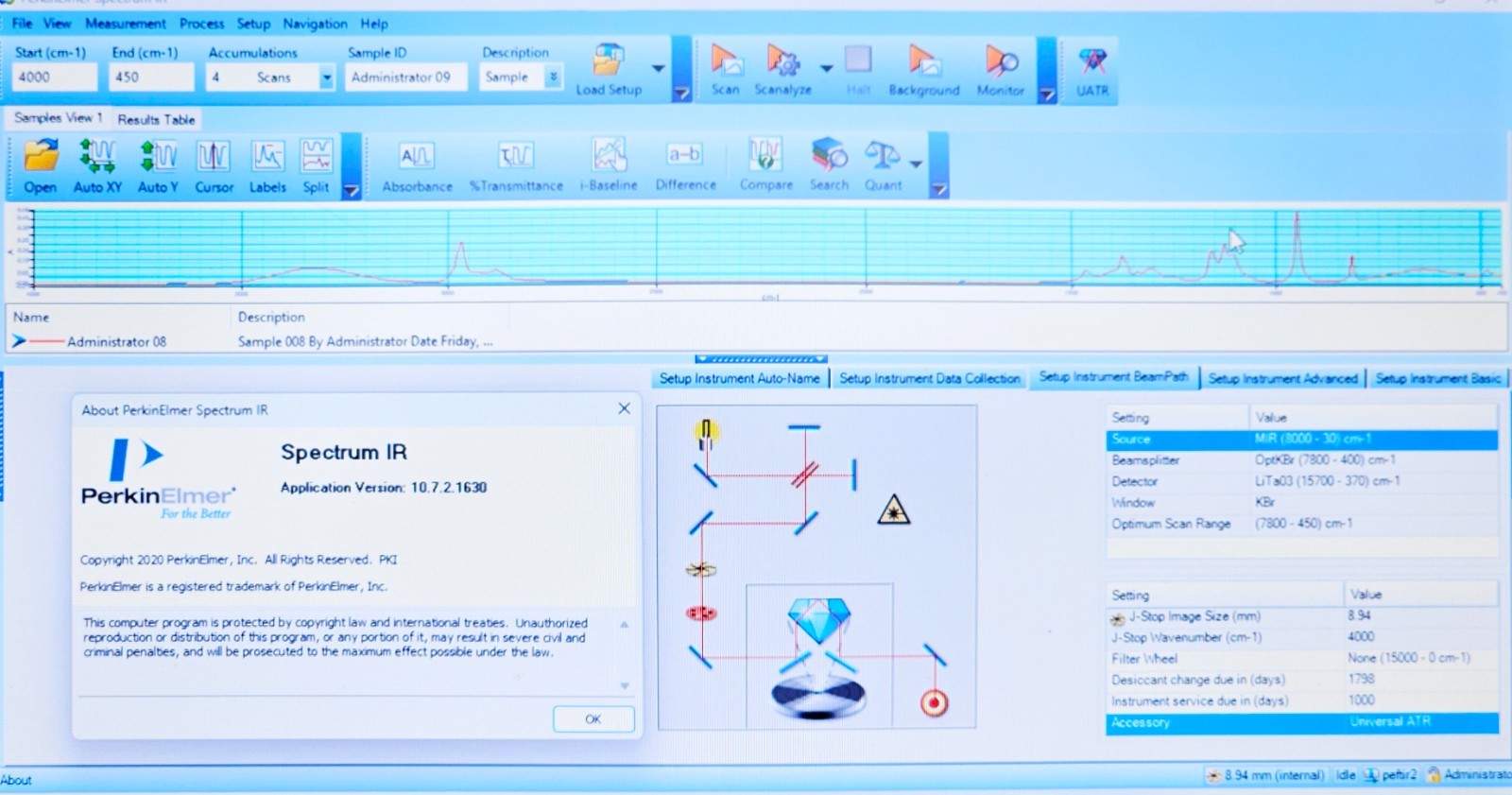This screenshot has height=795, width=1512.
Task: Select the Detector setting row
Action: pyautogui.click(x=1301, y=481)
